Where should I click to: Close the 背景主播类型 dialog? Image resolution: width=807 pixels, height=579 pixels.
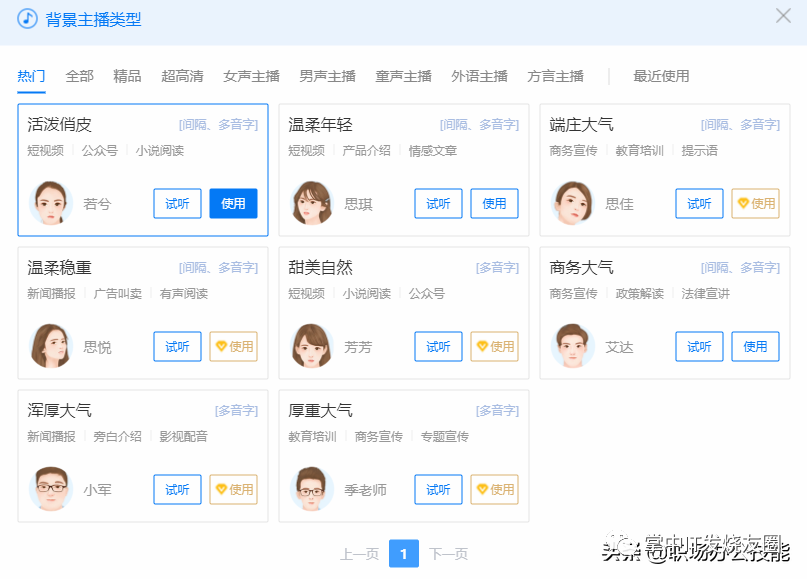click(783, 15)
